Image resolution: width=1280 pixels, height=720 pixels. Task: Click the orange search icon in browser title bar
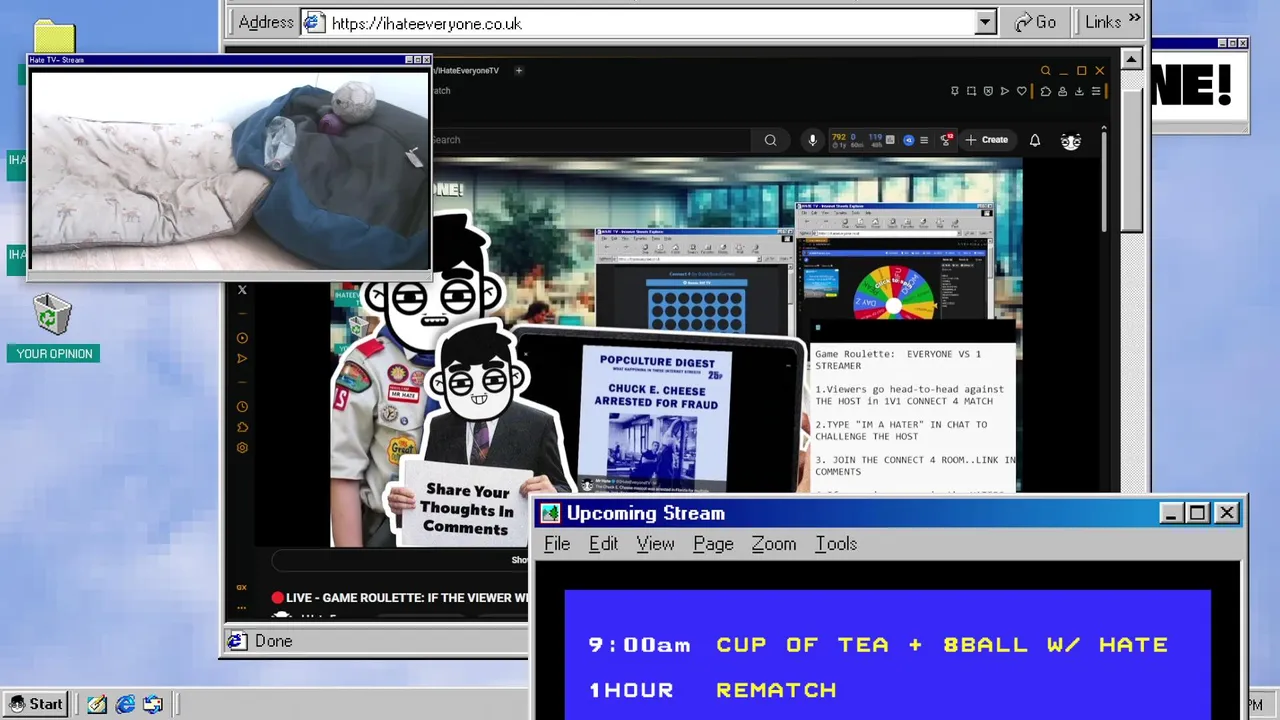1045,70
